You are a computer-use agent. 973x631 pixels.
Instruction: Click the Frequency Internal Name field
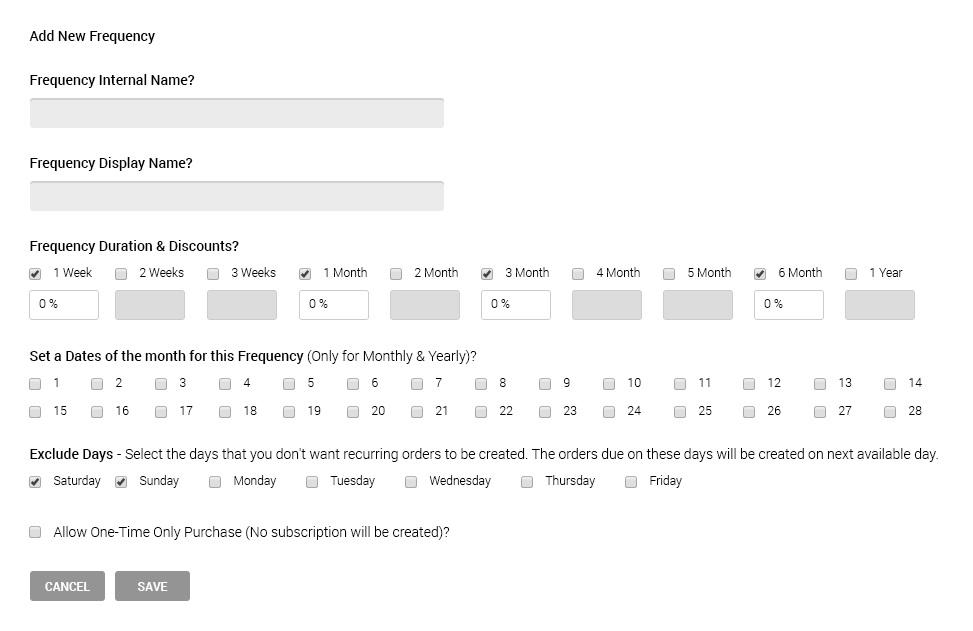click(236, 113)
